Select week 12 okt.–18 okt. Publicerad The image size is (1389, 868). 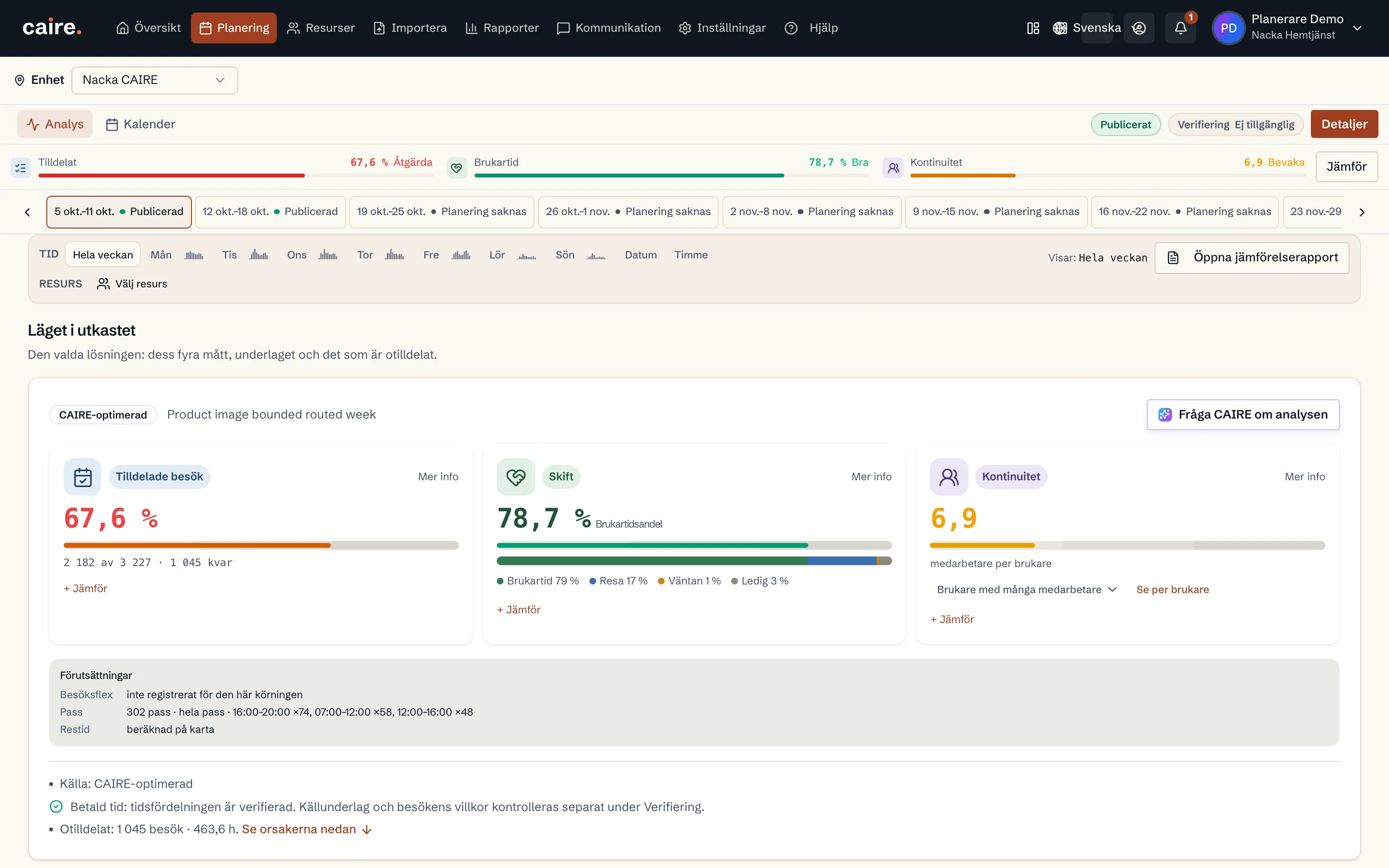pos(271,212)
